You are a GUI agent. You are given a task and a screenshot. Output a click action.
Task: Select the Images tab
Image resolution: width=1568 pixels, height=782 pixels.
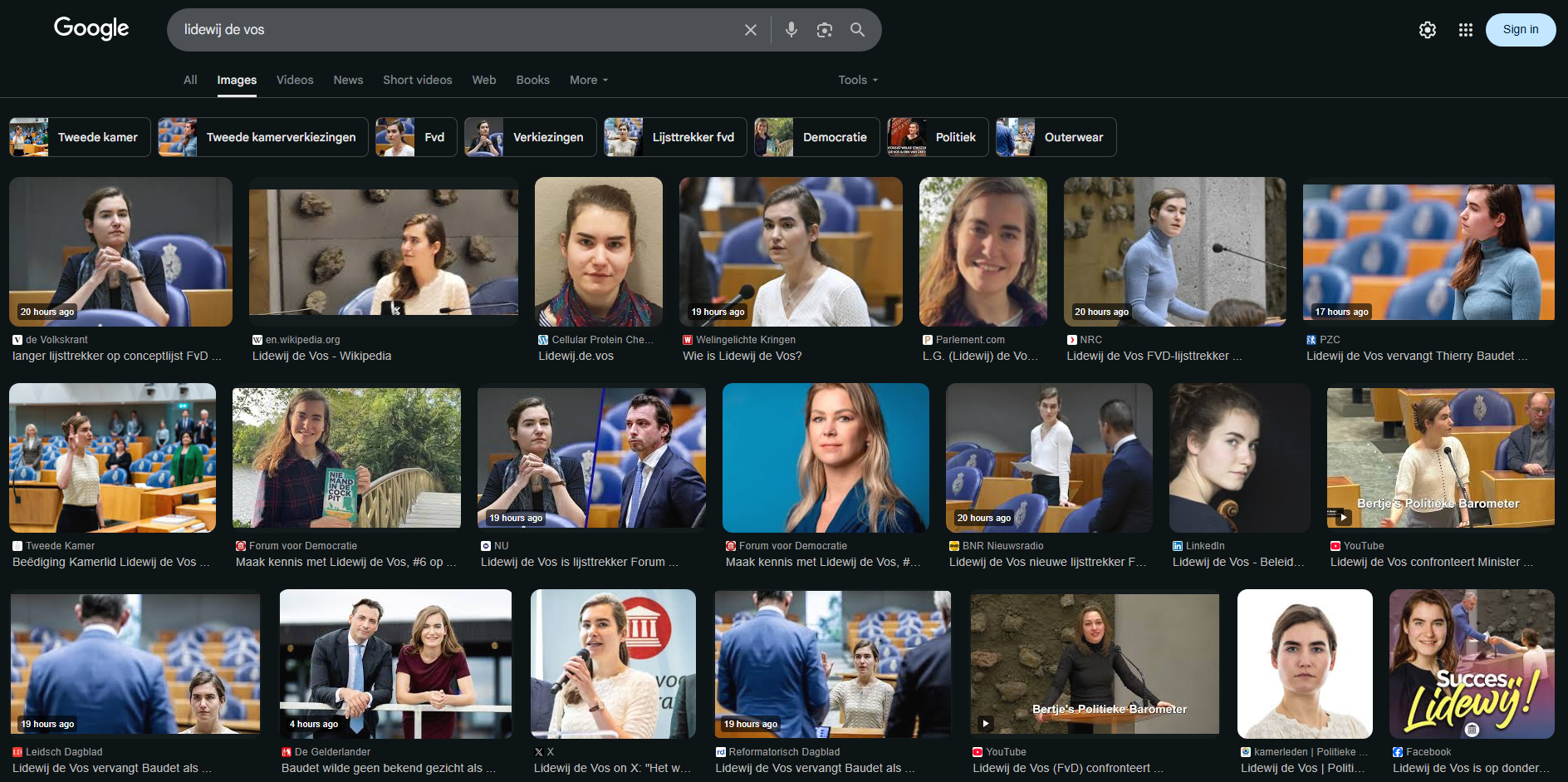point(237,80)
